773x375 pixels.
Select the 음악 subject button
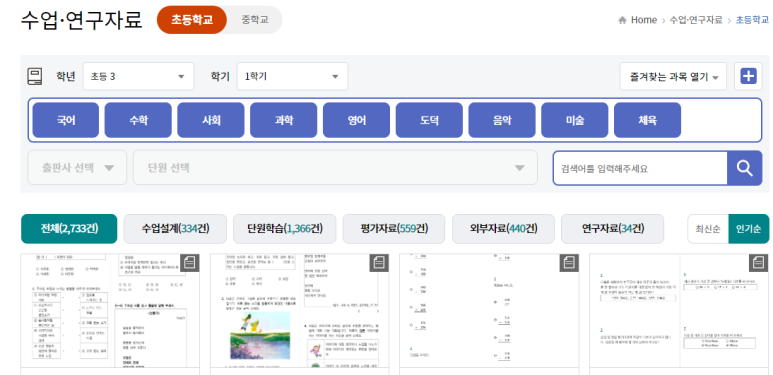502,120
